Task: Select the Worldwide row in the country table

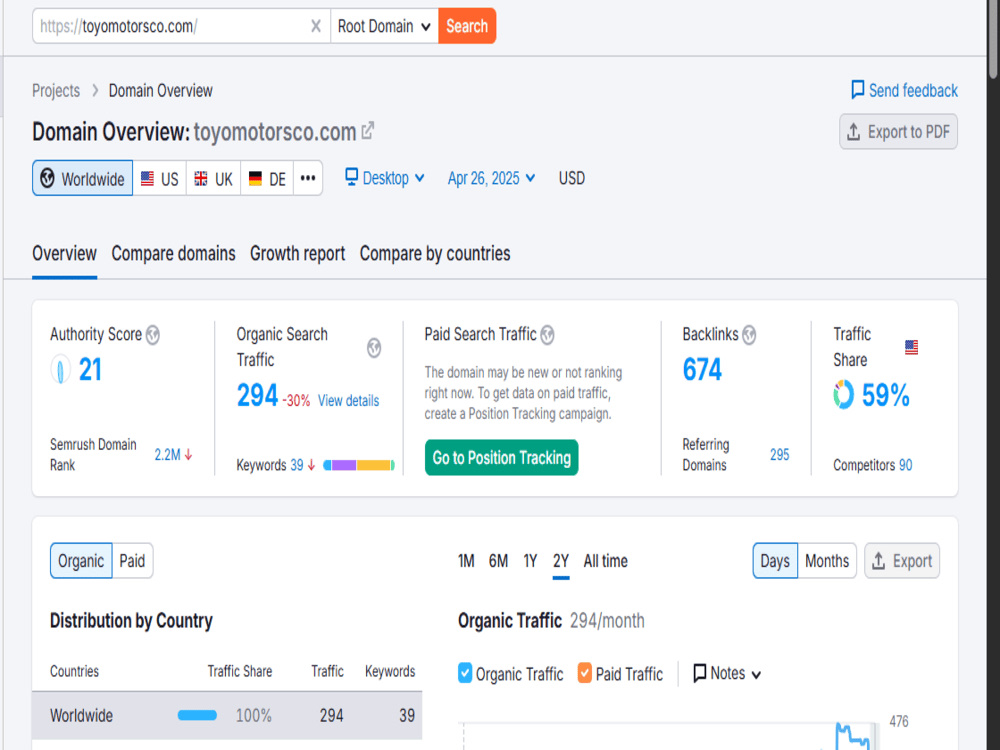Action: click(227, 715)
